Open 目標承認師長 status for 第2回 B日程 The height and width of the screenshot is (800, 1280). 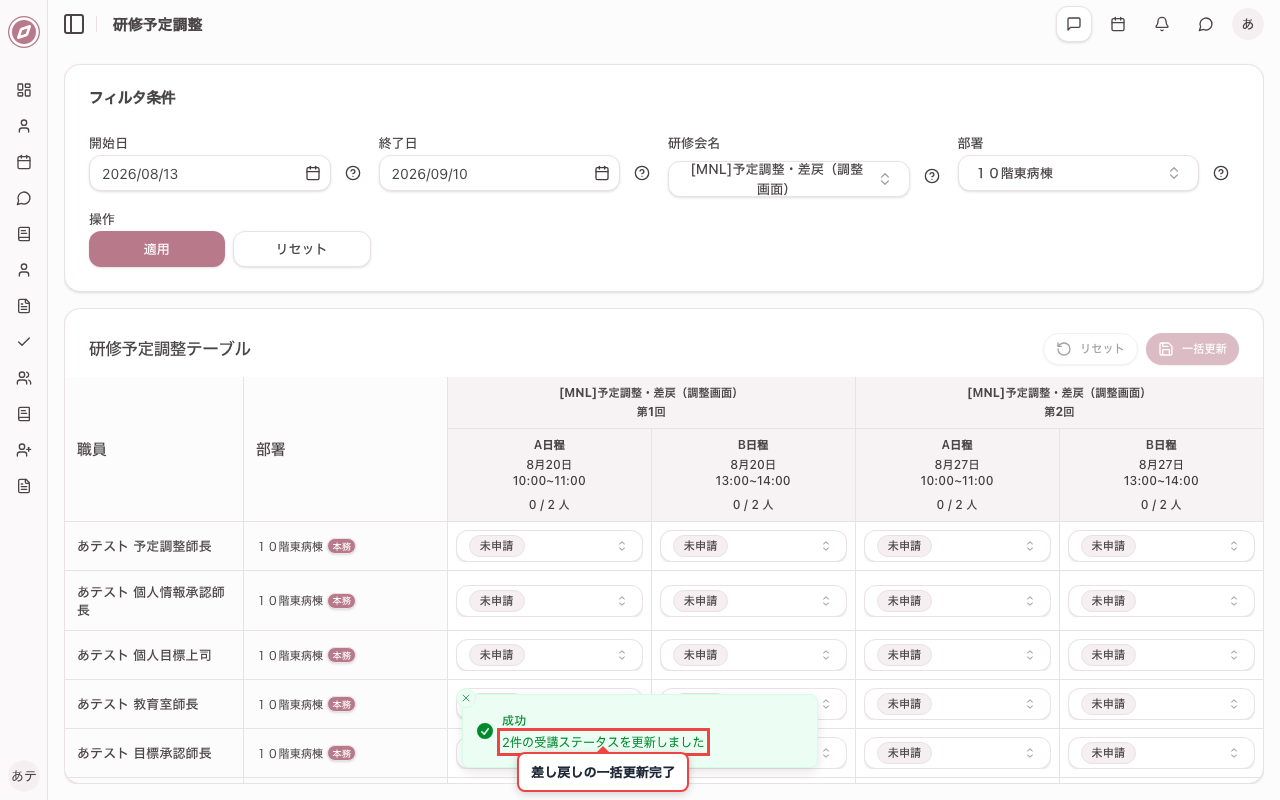point(1161,753)
